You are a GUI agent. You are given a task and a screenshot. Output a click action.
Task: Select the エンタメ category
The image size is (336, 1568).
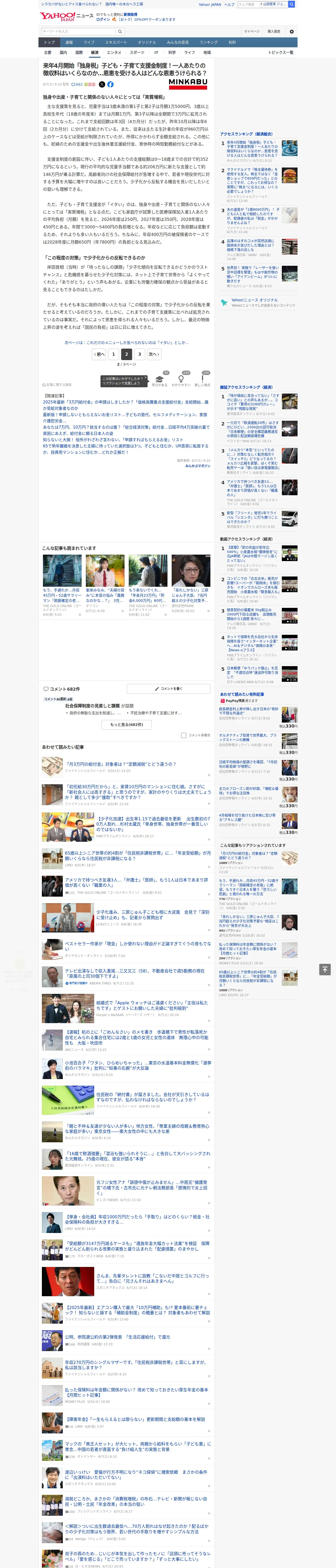pos(114,52)
